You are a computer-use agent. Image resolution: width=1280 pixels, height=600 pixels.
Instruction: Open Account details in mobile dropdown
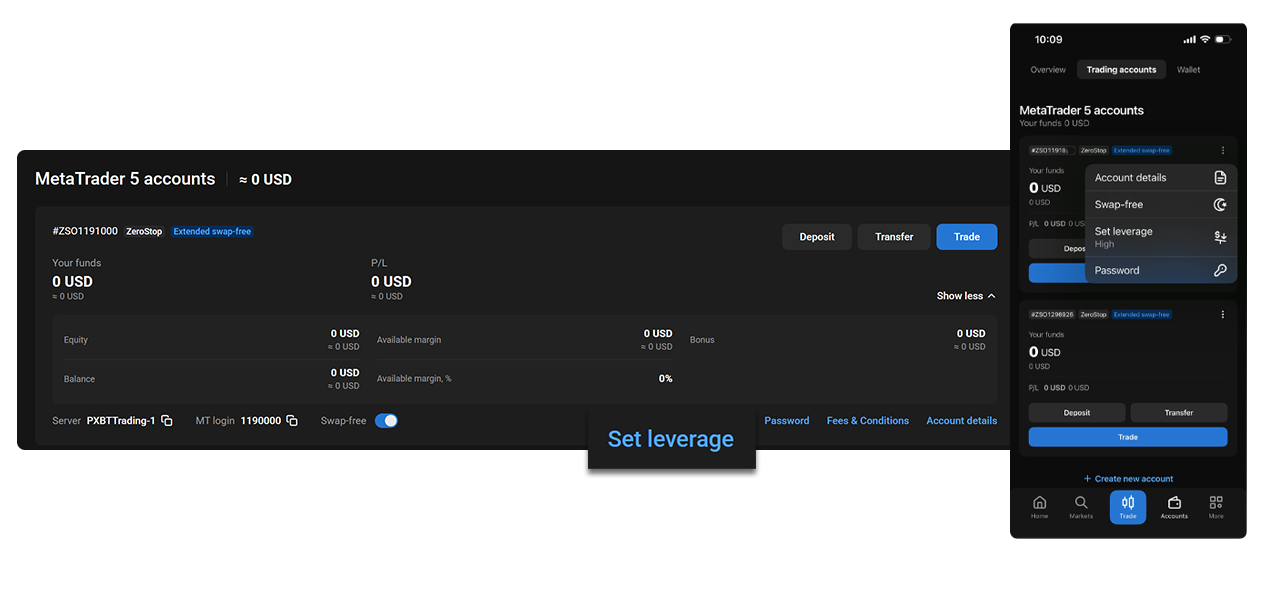[1161, 178]
